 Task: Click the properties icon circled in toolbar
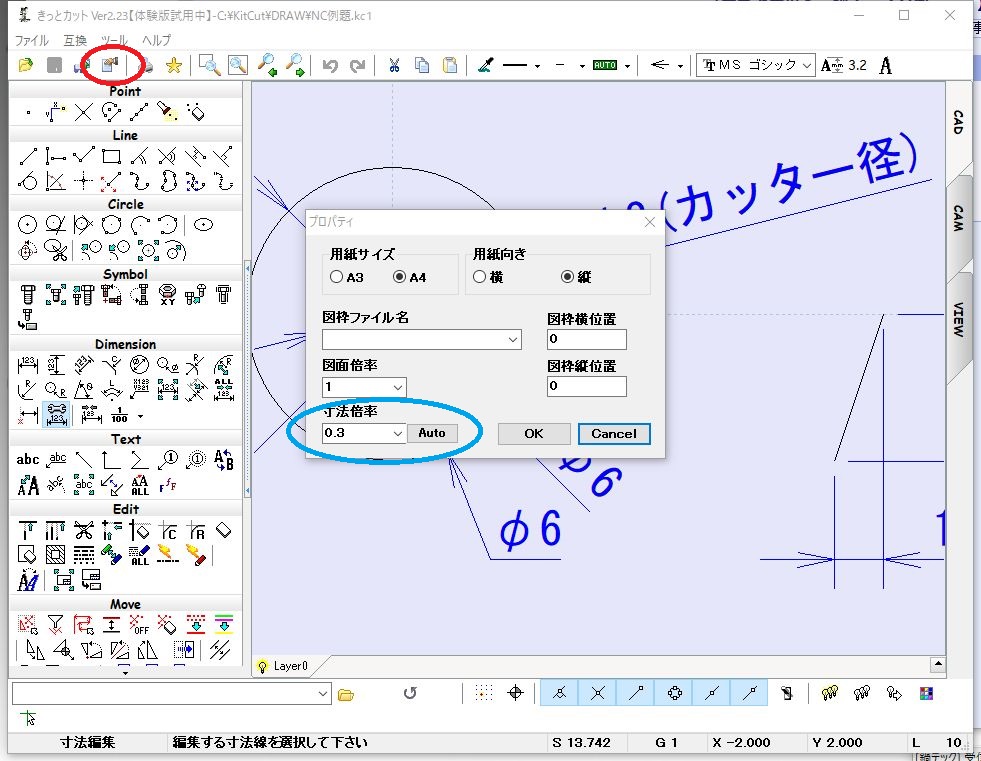click(x=110, y=64)
